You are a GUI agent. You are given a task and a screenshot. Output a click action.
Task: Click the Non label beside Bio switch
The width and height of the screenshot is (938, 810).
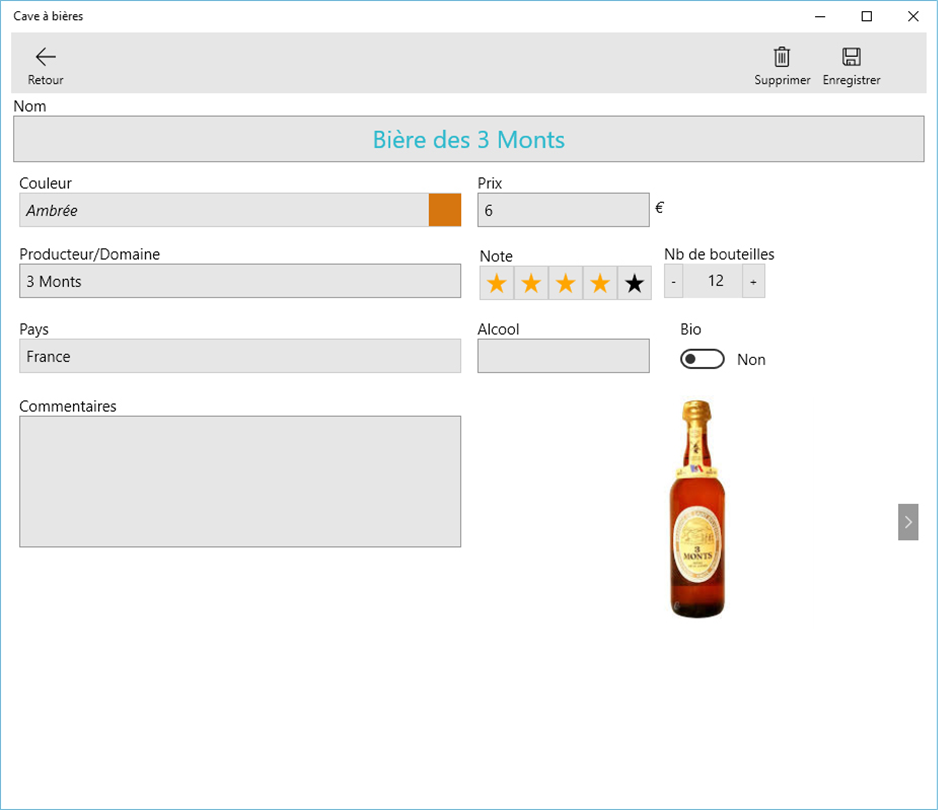751,360
